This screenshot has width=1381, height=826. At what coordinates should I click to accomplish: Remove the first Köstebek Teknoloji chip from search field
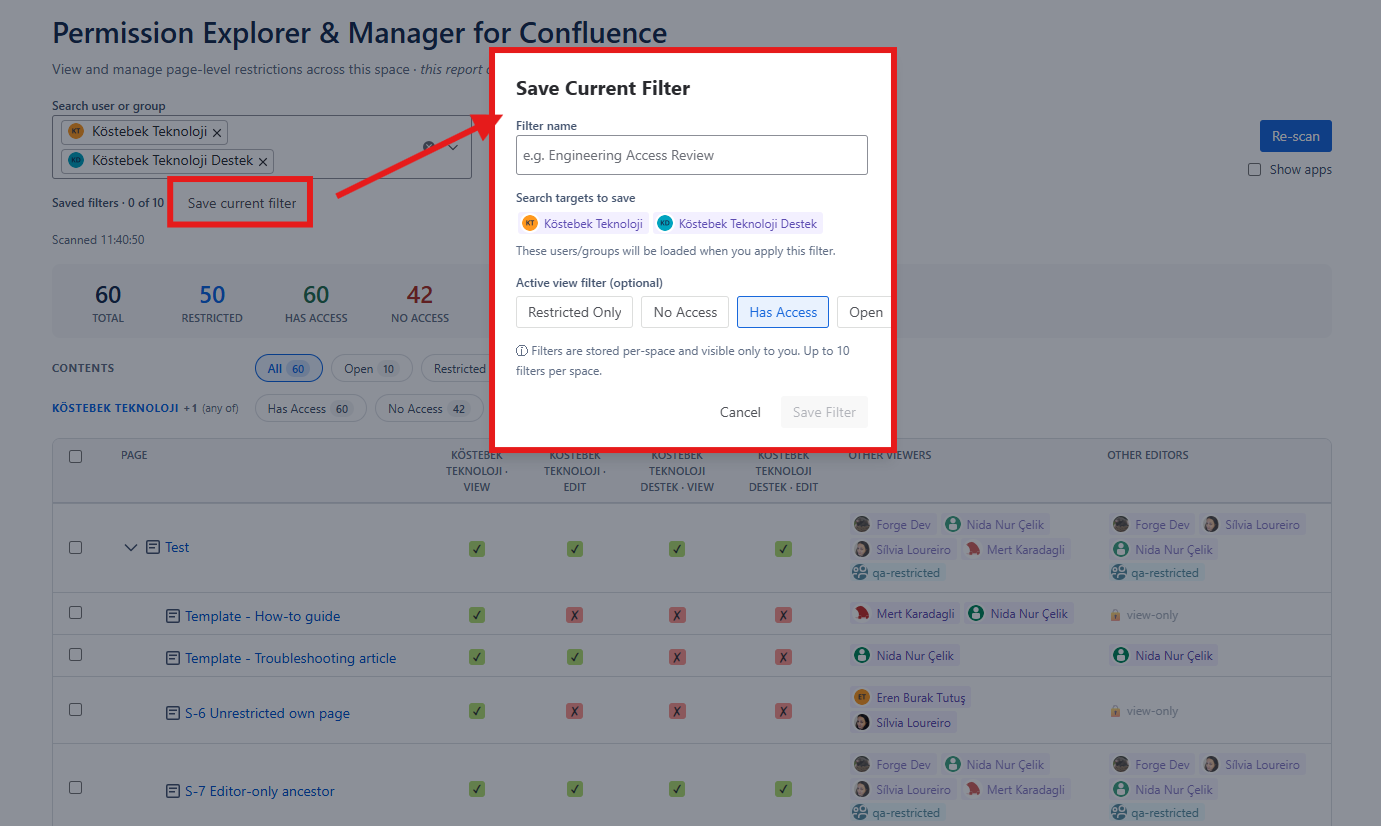click(217, 132)
